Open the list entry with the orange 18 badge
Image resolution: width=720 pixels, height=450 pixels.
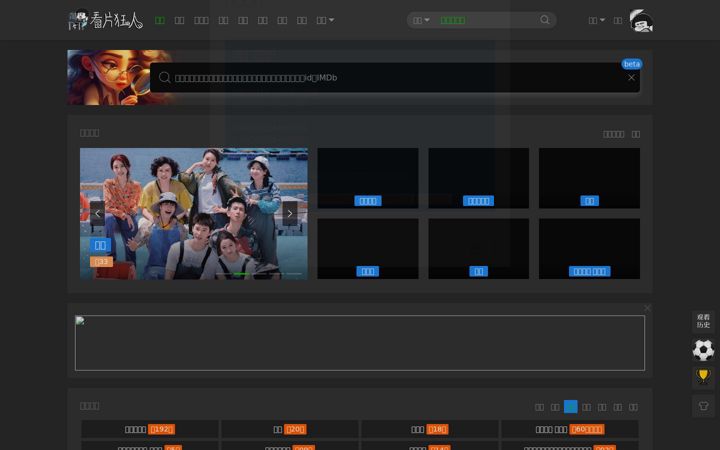430,429
